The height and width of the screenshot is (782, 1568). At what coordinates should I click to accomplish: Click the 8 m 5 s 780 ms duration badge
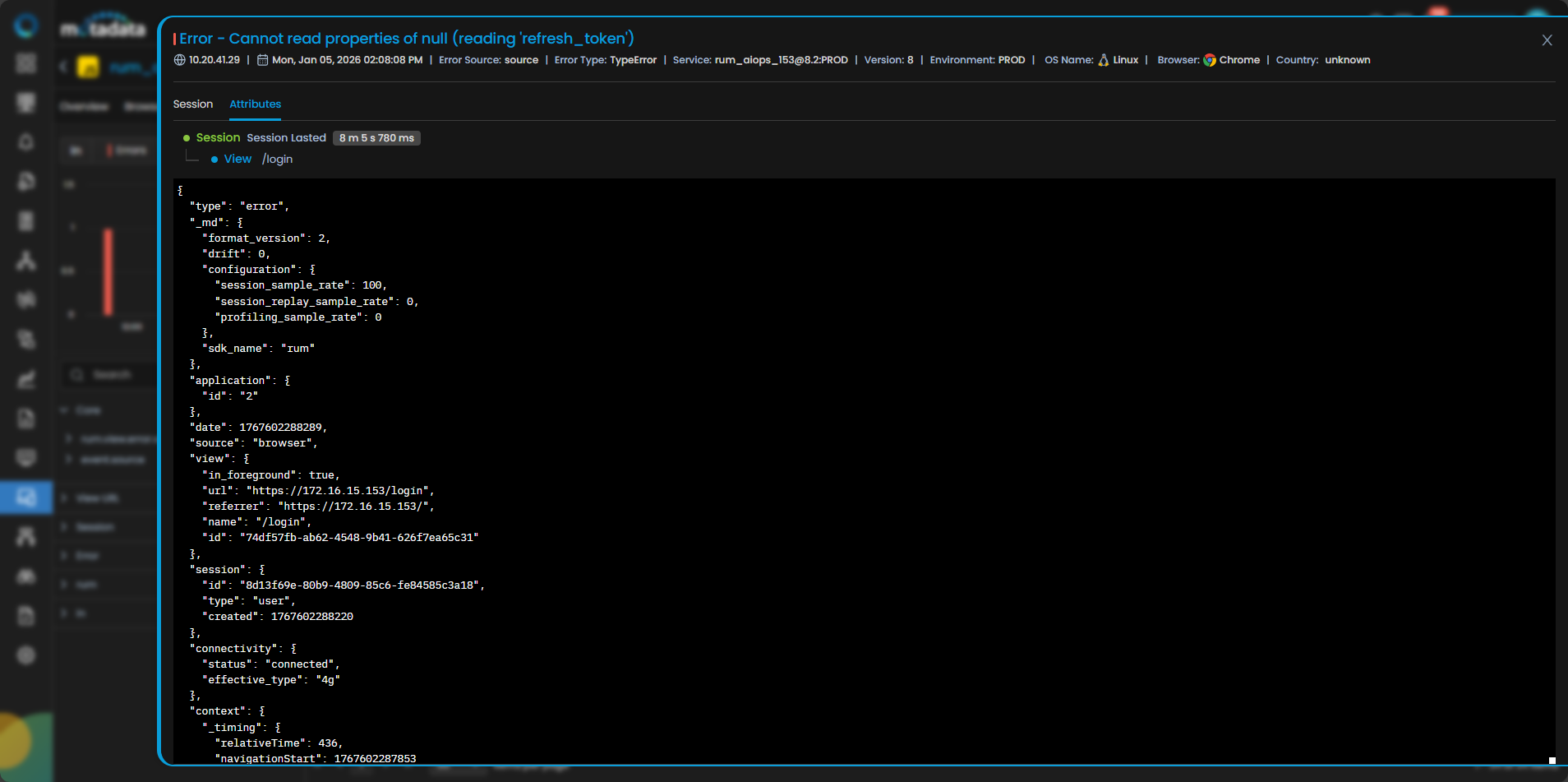[x=376, y=138]
